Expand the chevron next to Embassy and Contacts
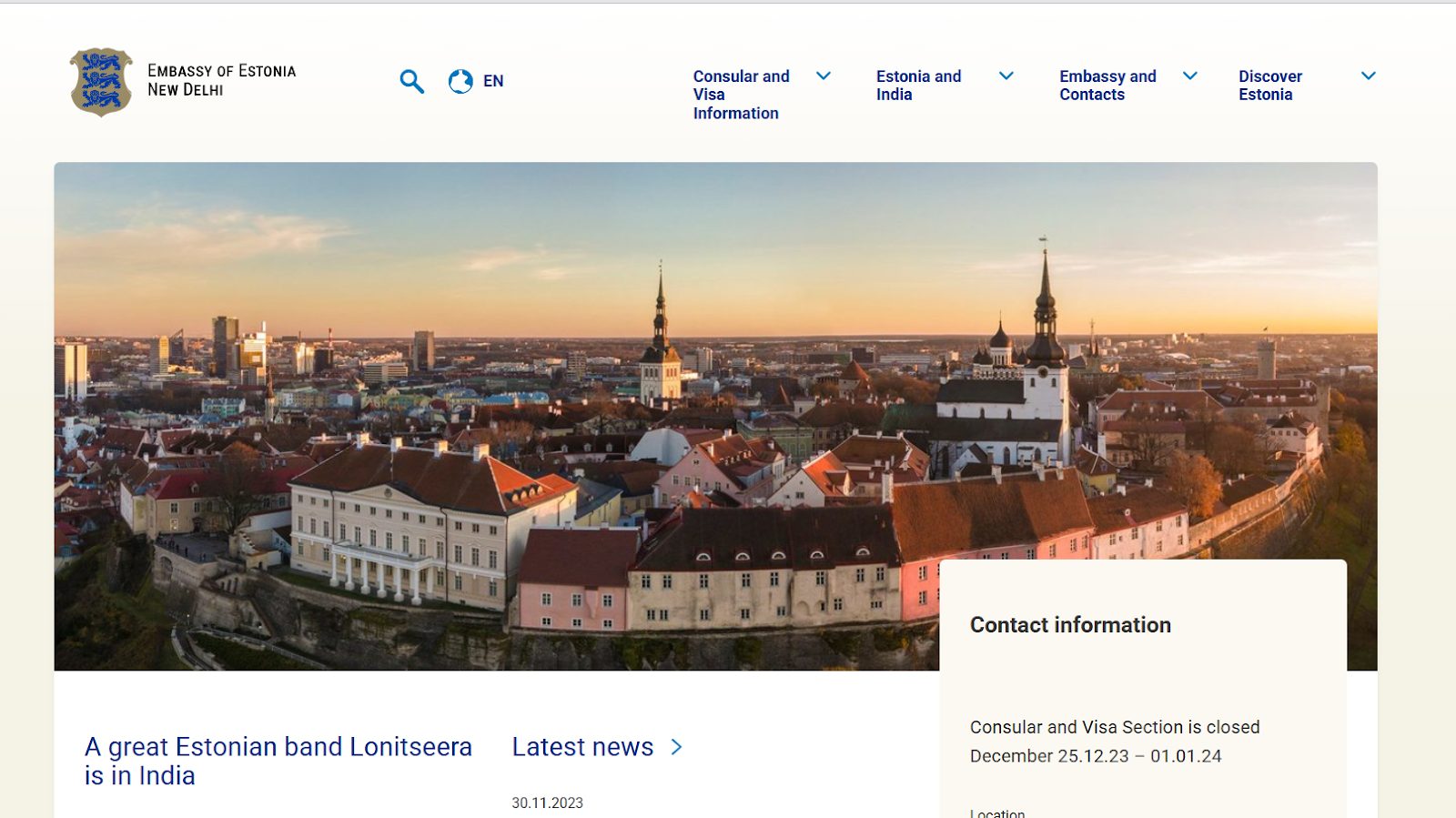The height and width of the screenshot is (818, 1456). [x=1190, y=76]
